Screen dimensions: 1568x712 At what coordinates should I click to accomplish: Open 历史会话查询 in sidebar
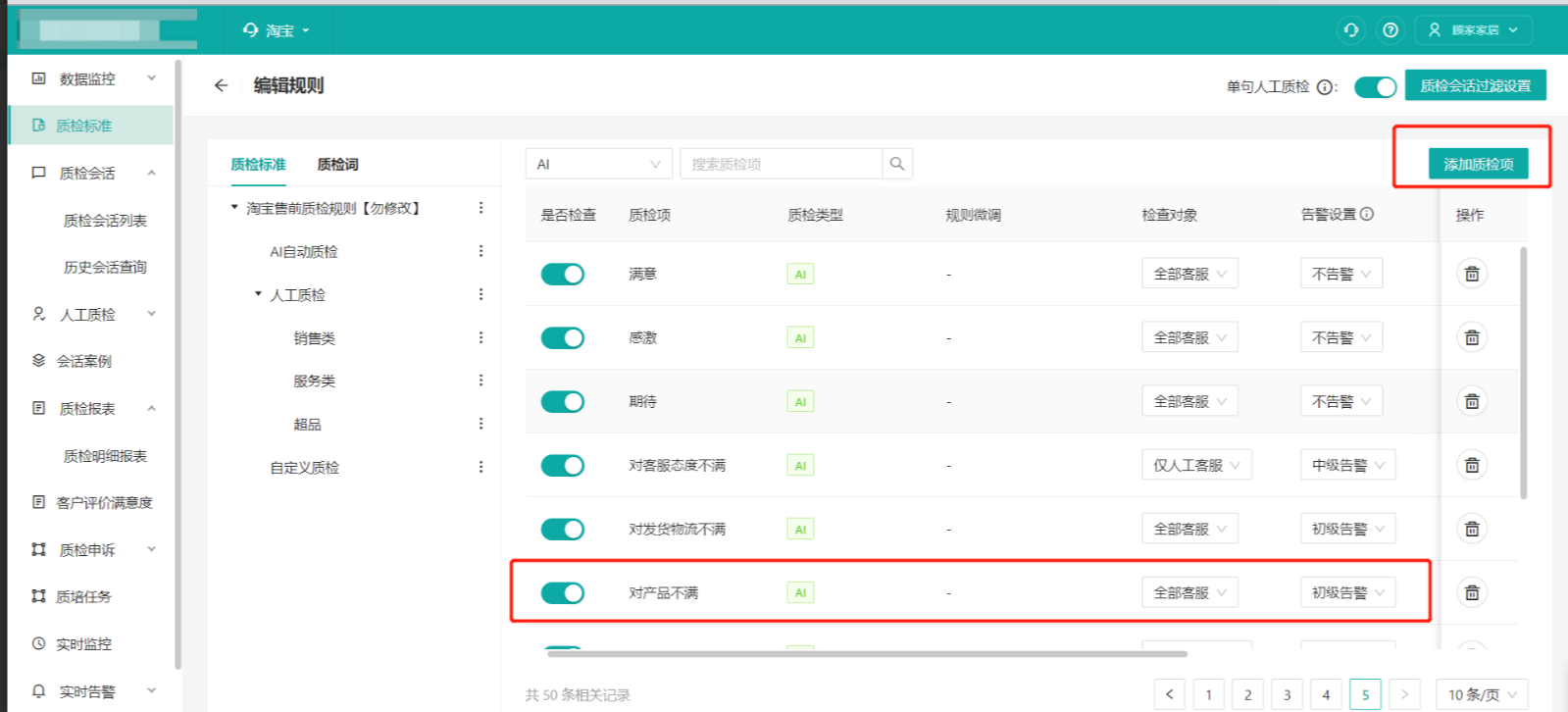click(105, 267)
